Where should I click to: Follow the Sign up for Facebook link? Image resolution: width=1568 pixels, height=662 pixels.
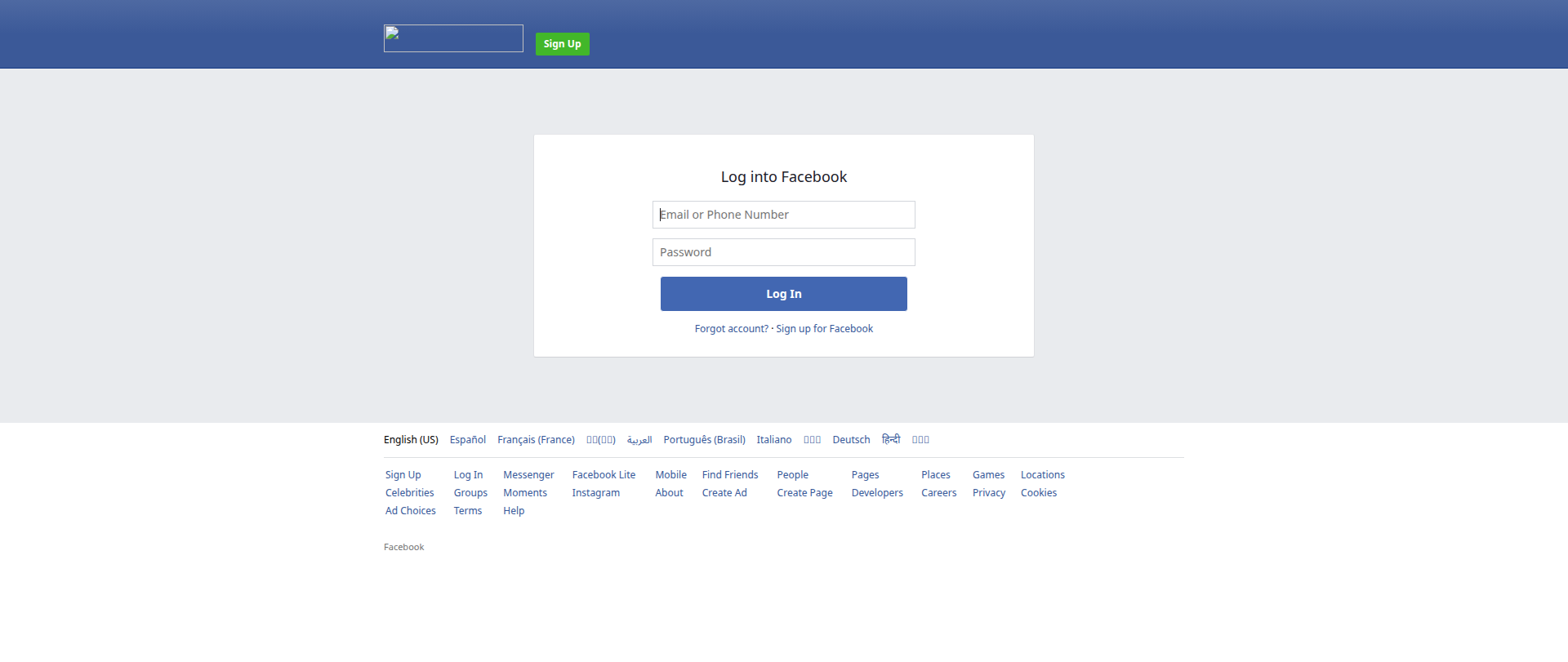[824, 329]
